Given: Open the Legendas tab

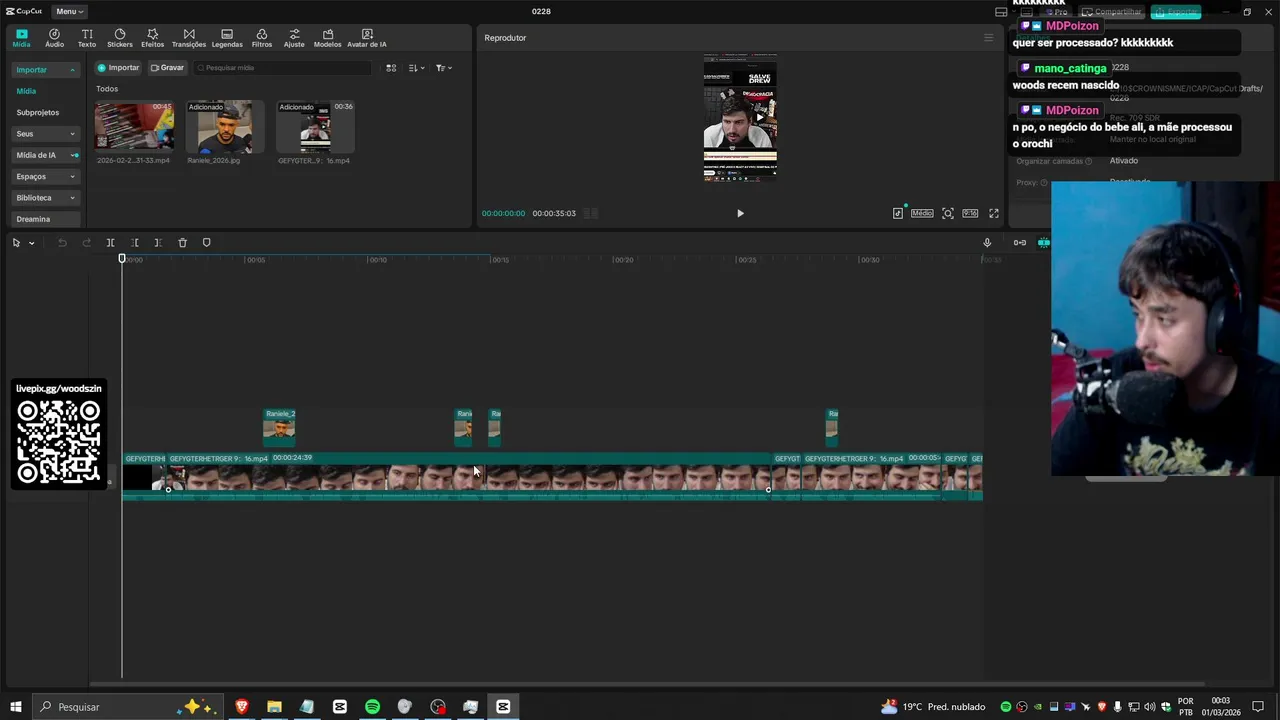Looking at the screenshot, I should 227,38.
